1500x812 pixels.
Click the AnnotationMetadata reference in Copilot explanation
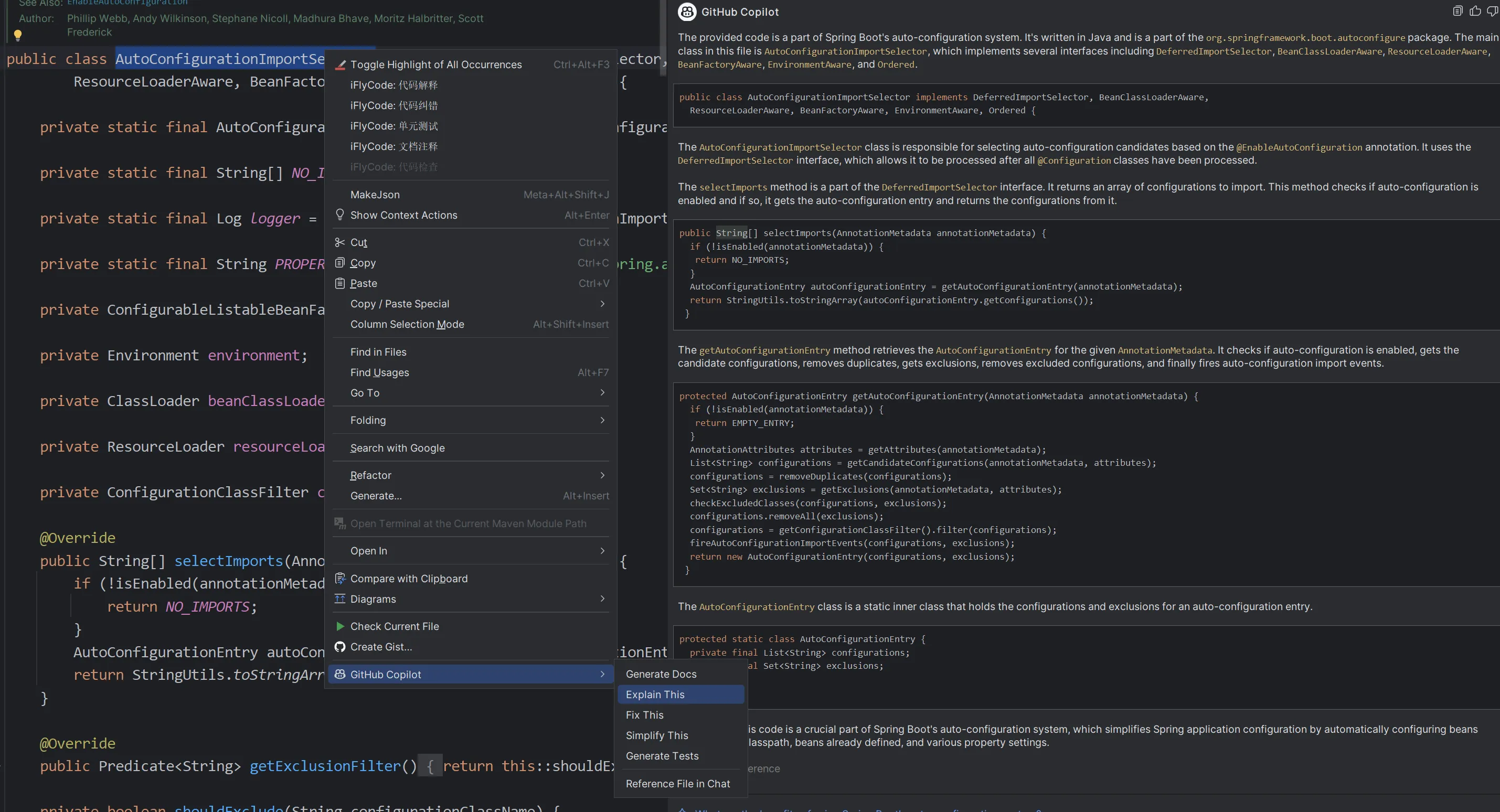click(x=1165, y=350)
